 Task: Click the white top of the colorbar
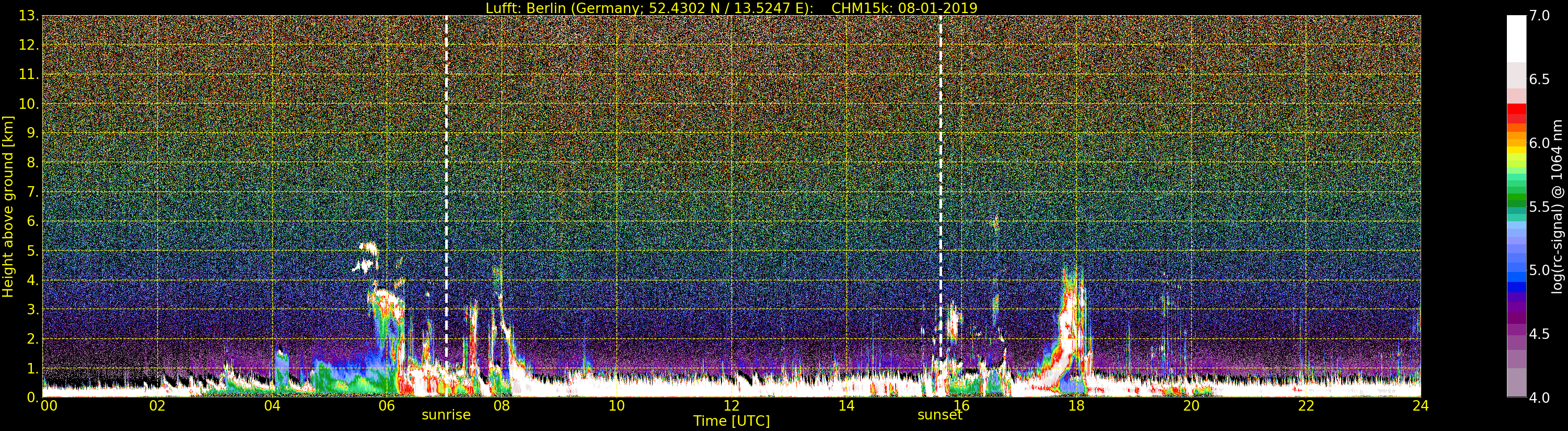[x=1516, y=38]
